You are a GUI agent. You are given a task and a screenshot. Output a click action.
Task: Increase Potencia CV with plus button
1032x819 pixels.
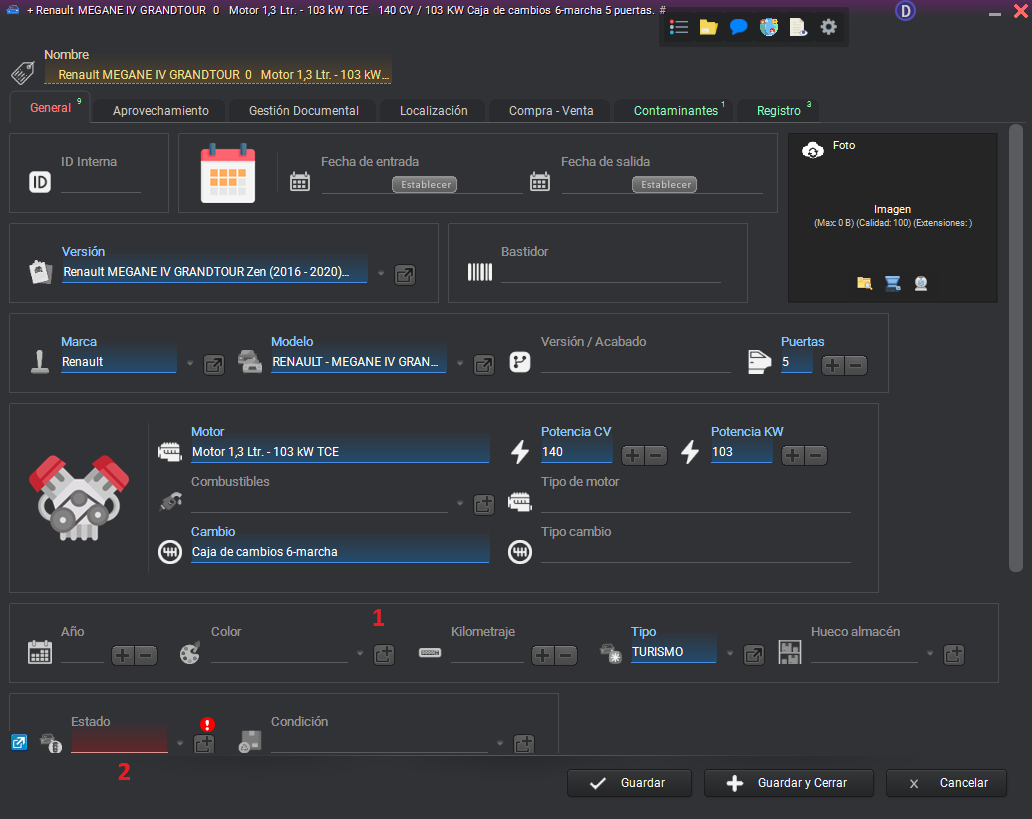pos(632,456)
